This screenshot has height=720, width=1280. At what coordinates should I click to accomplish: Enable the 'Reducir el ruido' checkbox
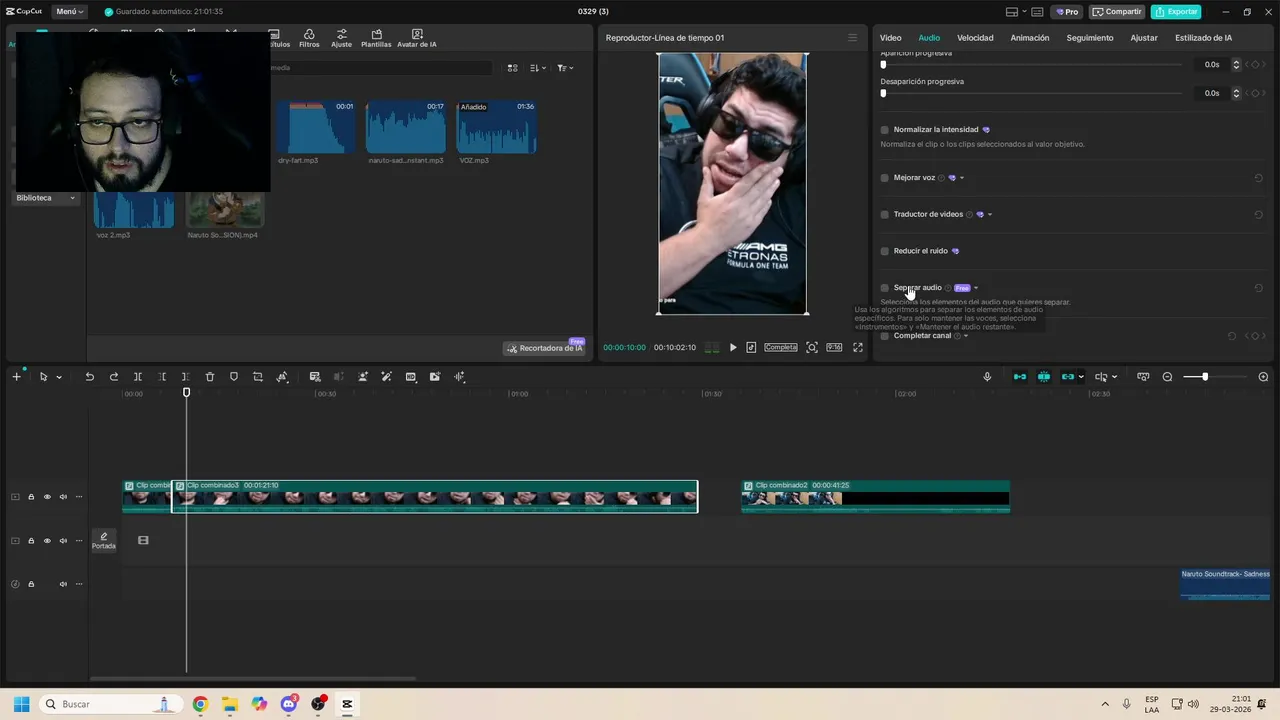[884, 251]
